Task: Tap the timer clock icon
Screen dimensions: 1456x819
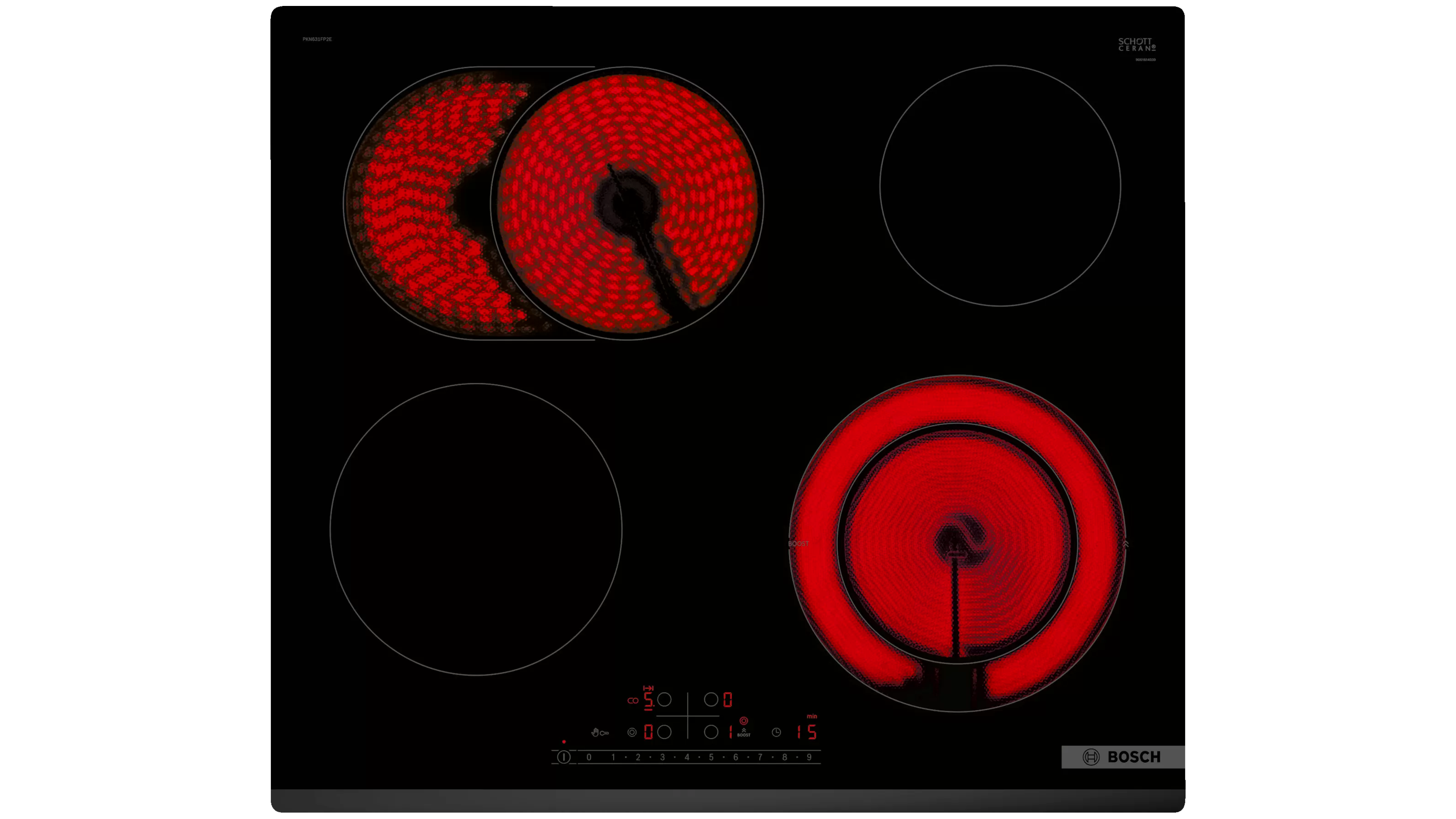Action: tap(776, 733)
